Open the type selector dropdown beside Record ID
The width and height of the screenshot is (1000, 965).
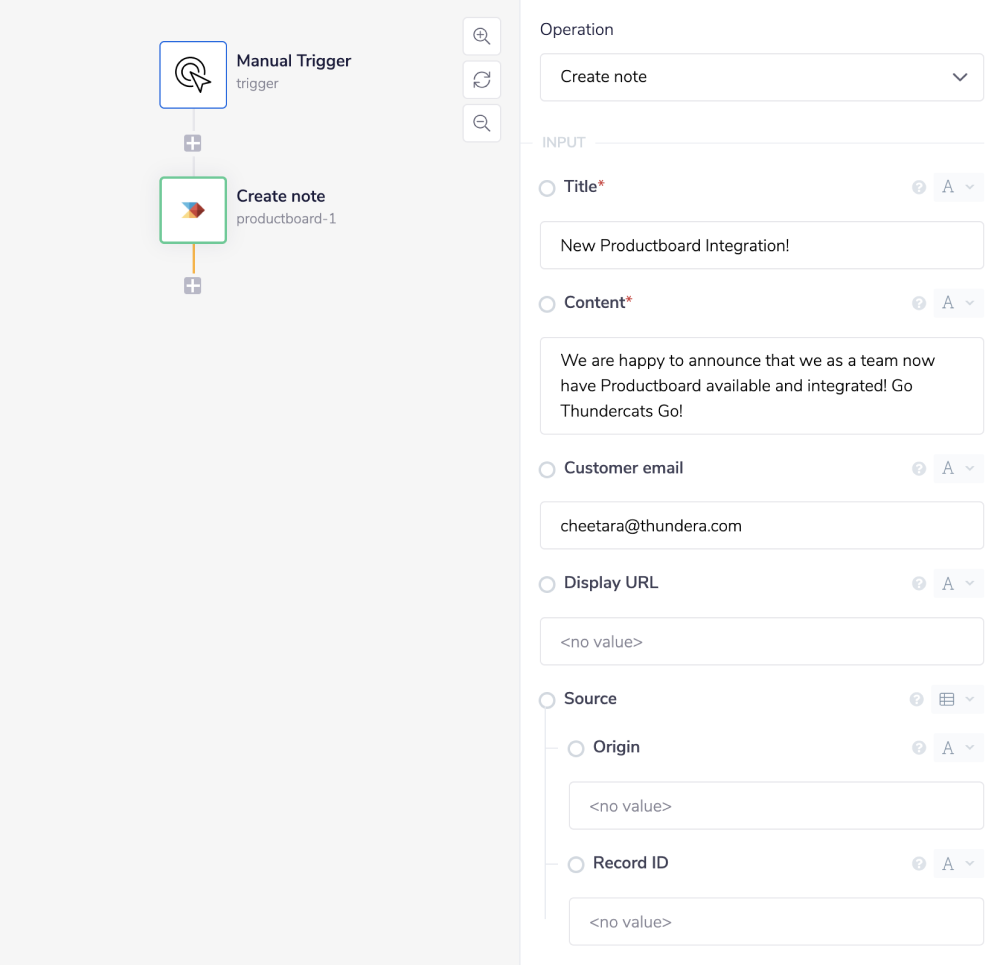pyautogui.click(x=958, y=863)
